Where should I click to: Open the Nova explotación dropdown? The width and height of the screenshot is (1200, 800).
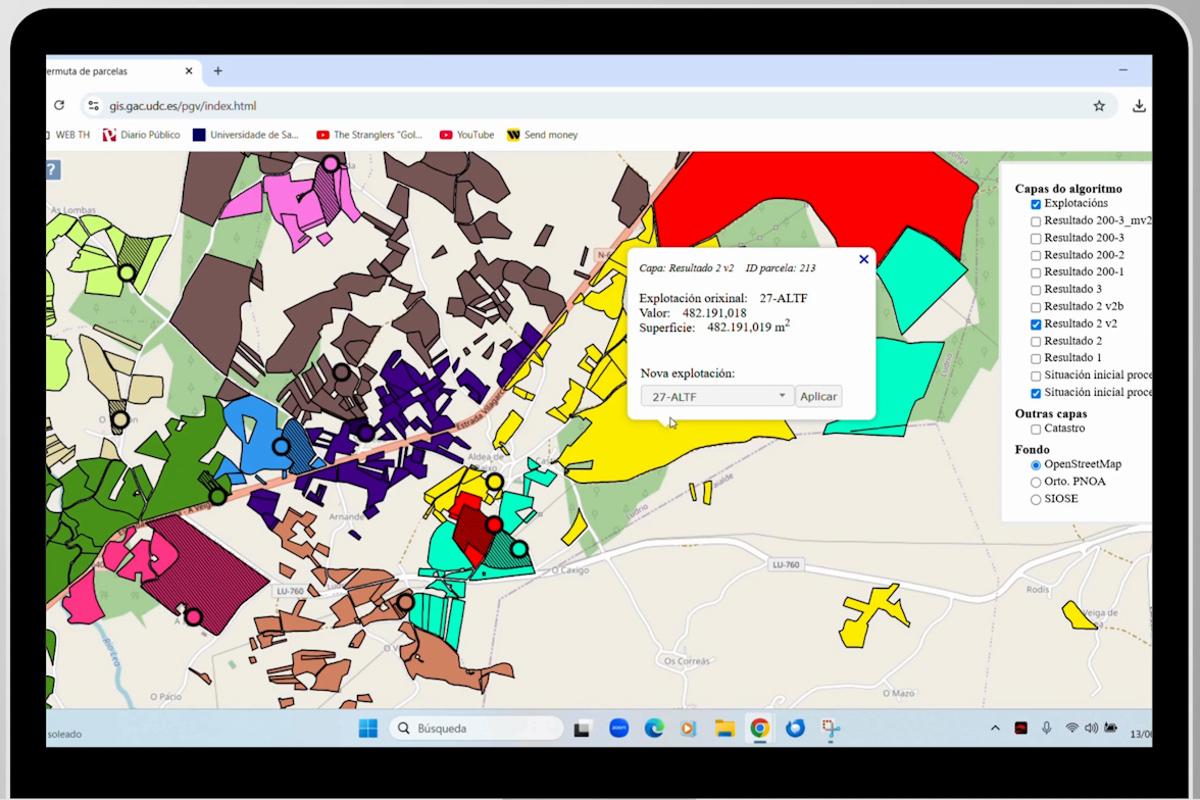point(717,396)
